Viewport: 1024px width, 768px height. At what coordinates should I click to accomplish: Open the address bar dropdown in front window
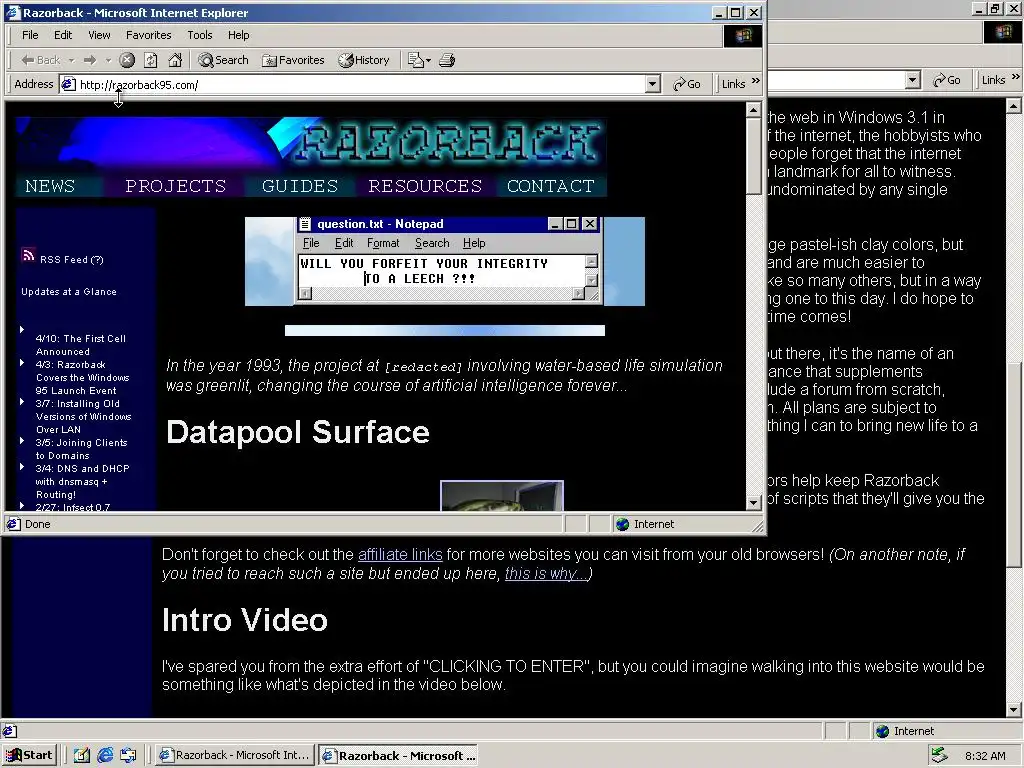652,84
